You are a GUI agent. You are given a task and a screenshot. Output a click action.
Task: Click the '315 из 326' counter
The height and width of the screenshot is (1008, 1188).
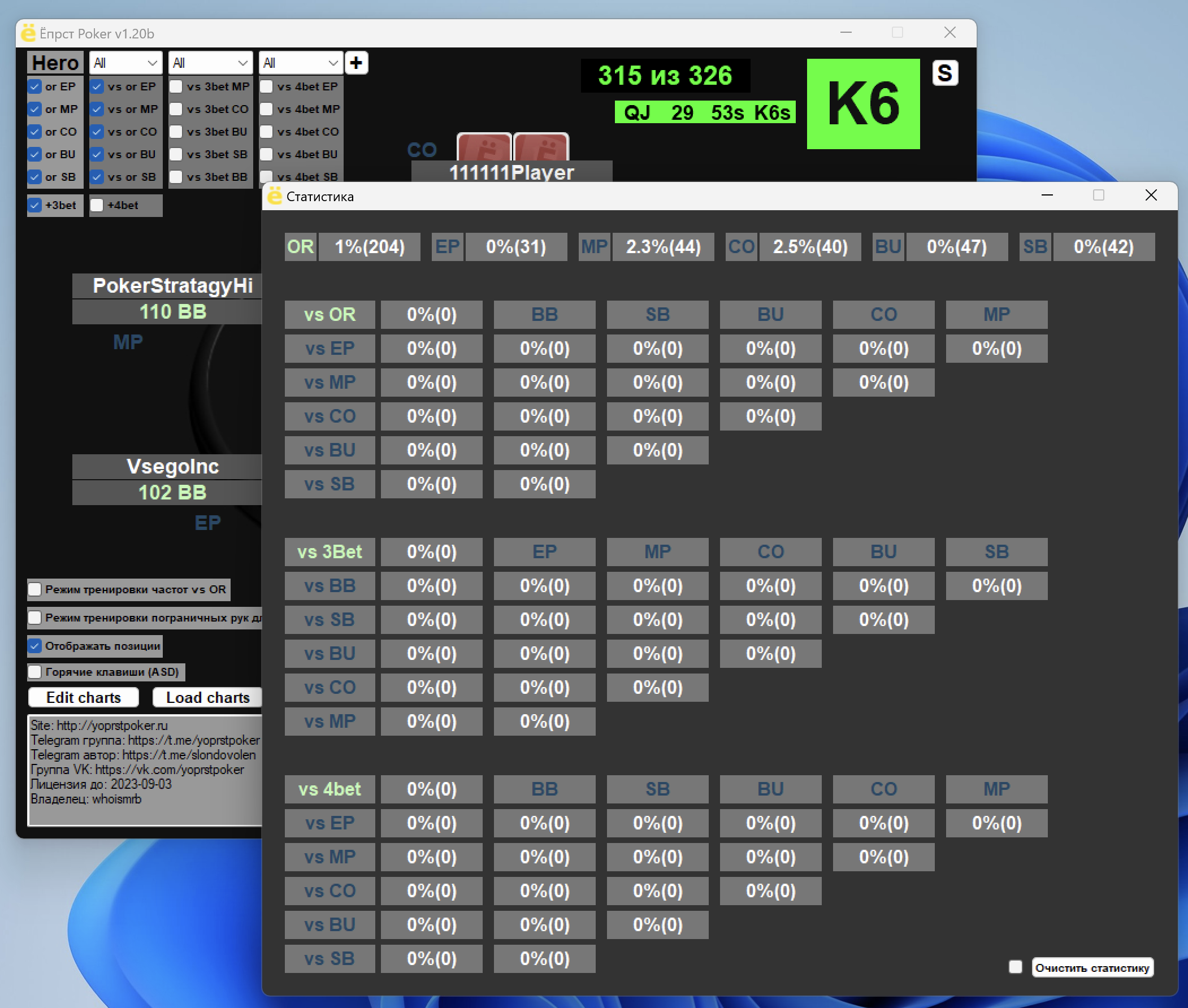[x=665, y=75]
